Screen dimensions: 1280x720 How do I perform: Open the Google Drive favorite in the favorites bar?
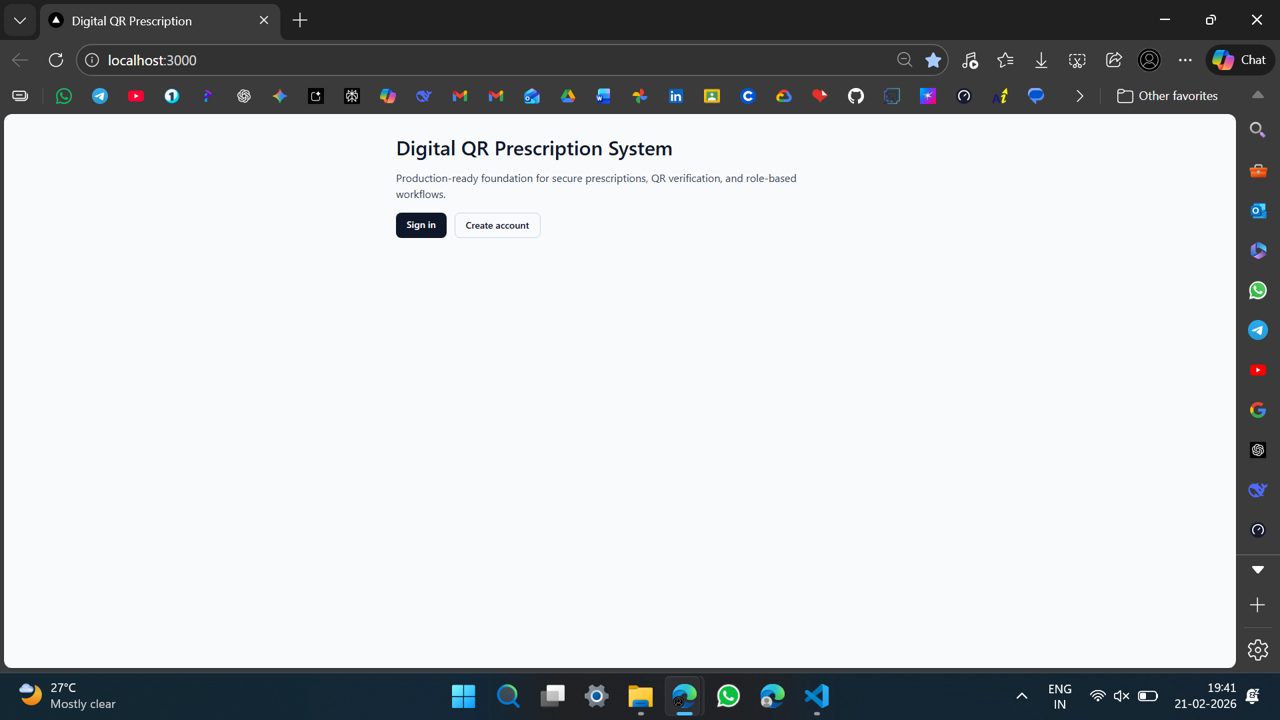tap(568, 96)
